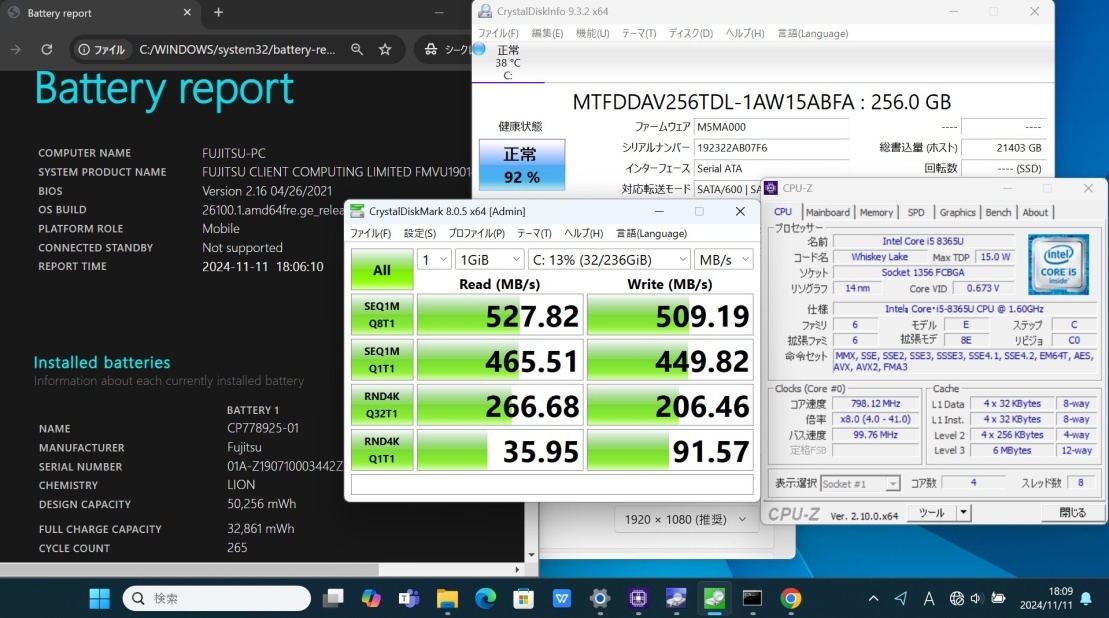Expand the ツール dropdown arrow in CPU-Z
Viewport: 1109px width, 618px height.
pyautogui.click(x=963, y=513)
